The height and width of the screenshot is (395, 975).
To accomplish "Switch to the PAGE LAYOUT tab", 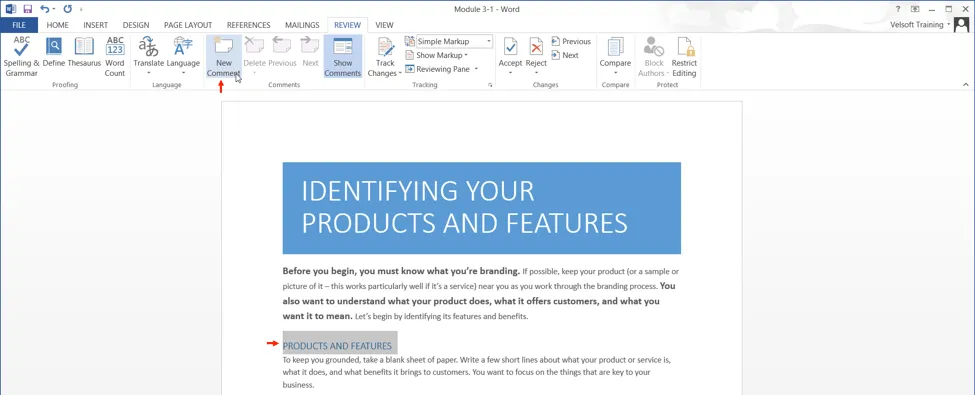I will 188,25.
